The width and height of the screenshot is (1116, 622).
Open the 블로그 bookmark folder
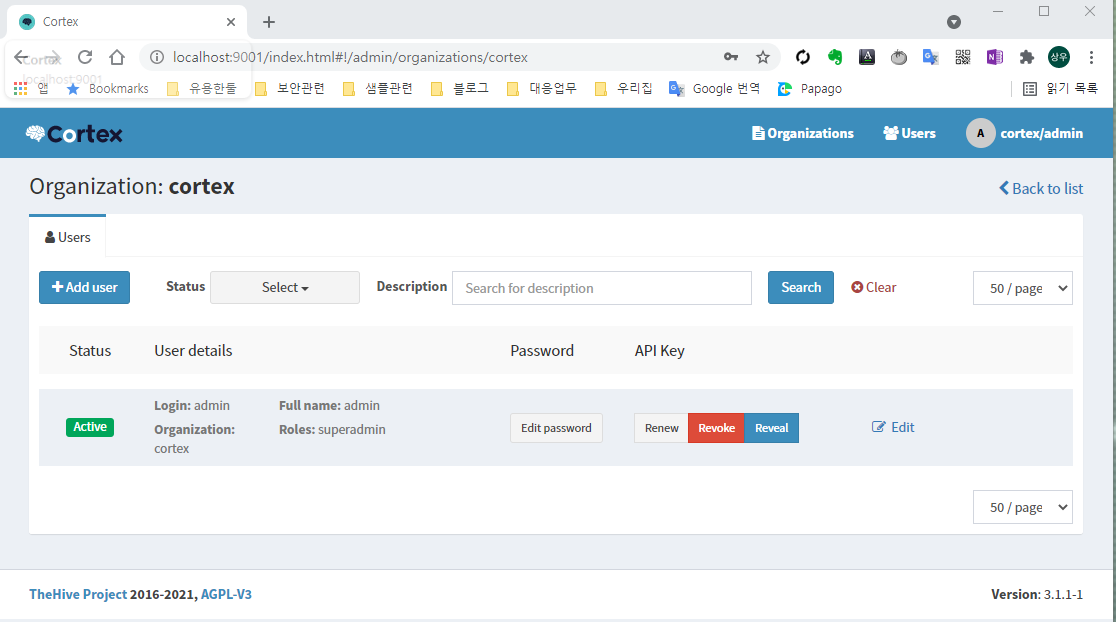pyautogui.click(x=460, y=88)
